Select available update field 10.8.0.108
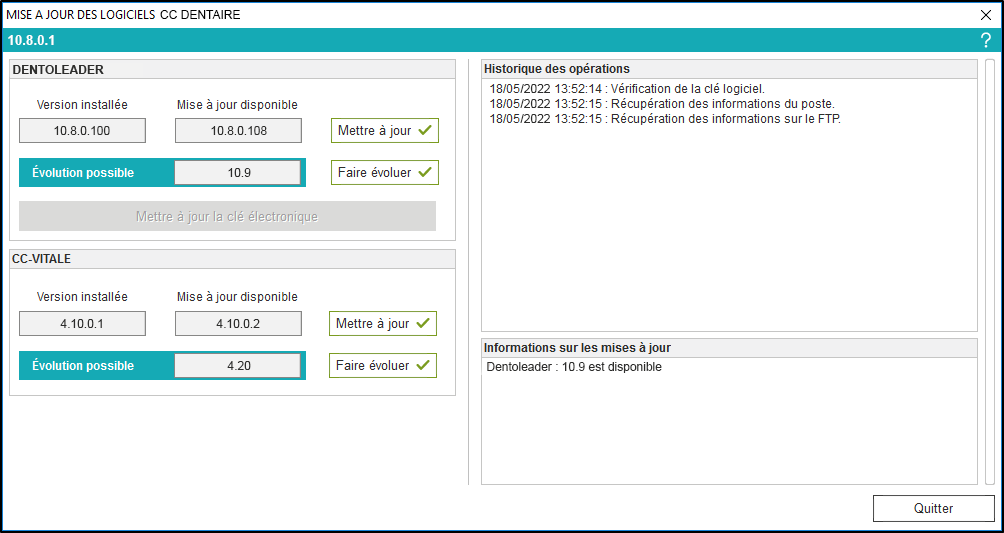1004x533 pixels. tap(239, 131)
